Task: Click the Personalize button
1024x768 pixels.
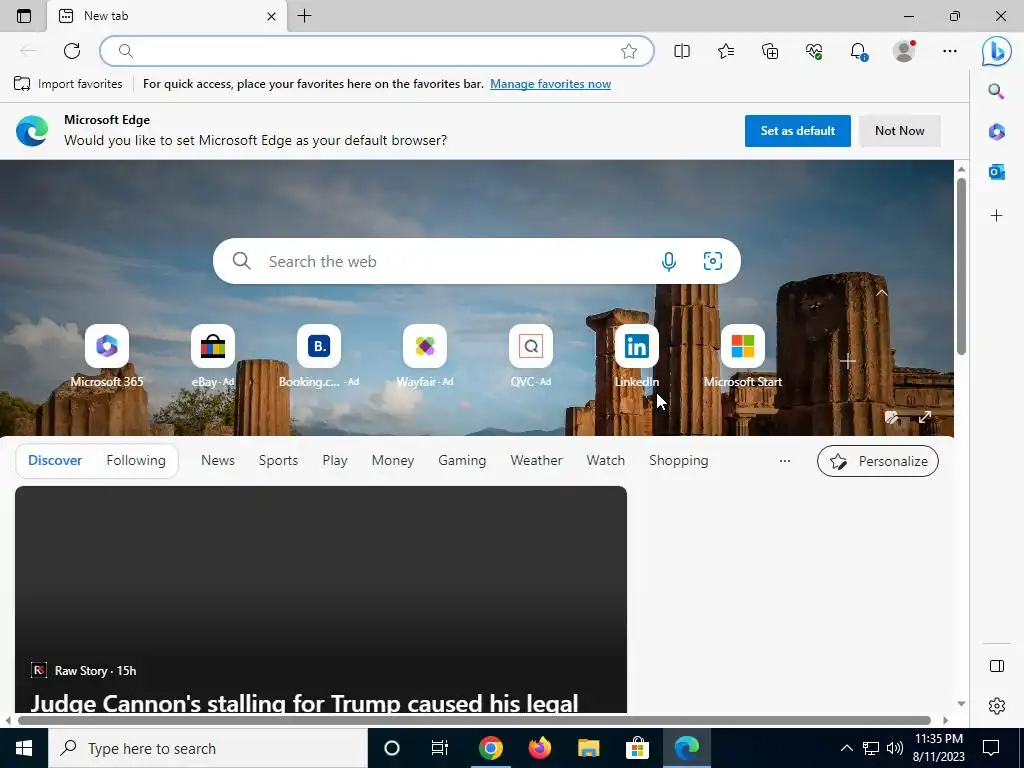Action: pos(878,461)
